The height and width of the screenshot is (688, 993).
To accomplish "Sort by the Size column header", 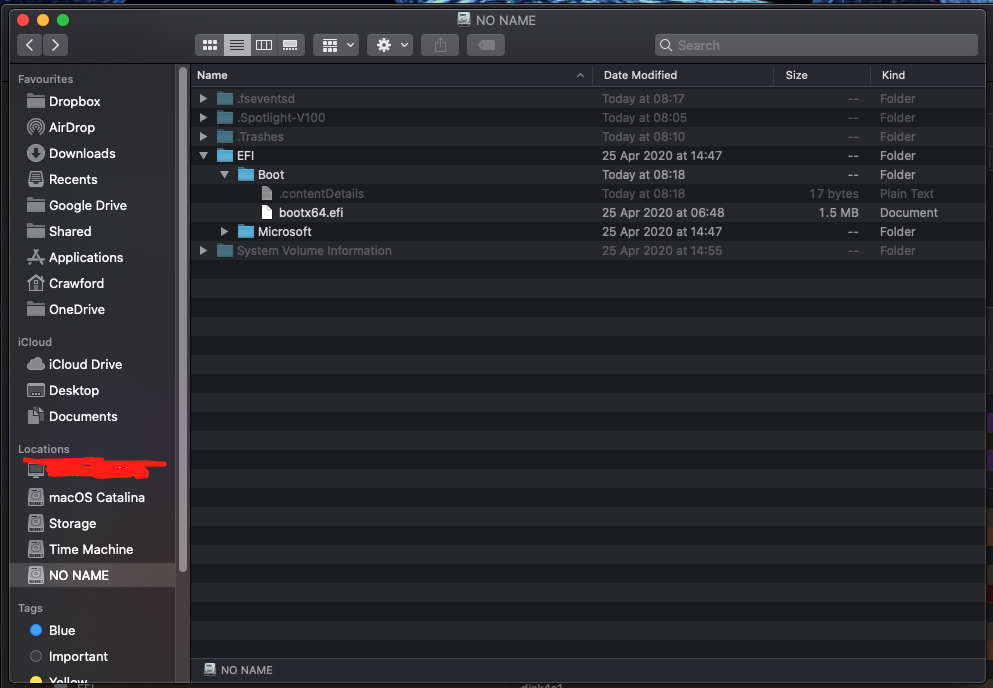I will [822, 75].
